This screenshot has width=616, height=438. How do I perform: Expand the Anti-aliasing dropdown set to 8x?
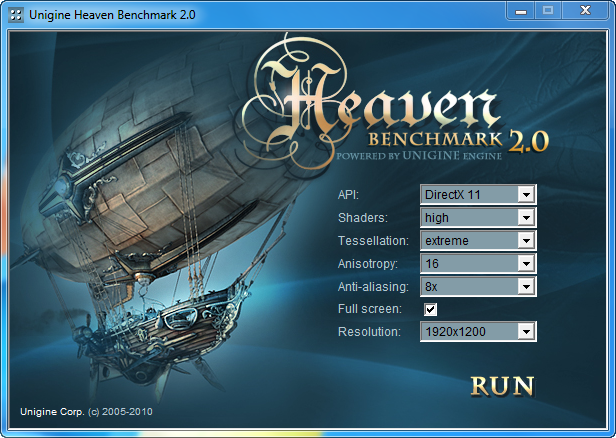pyautogui.click(x=478, y=286)
